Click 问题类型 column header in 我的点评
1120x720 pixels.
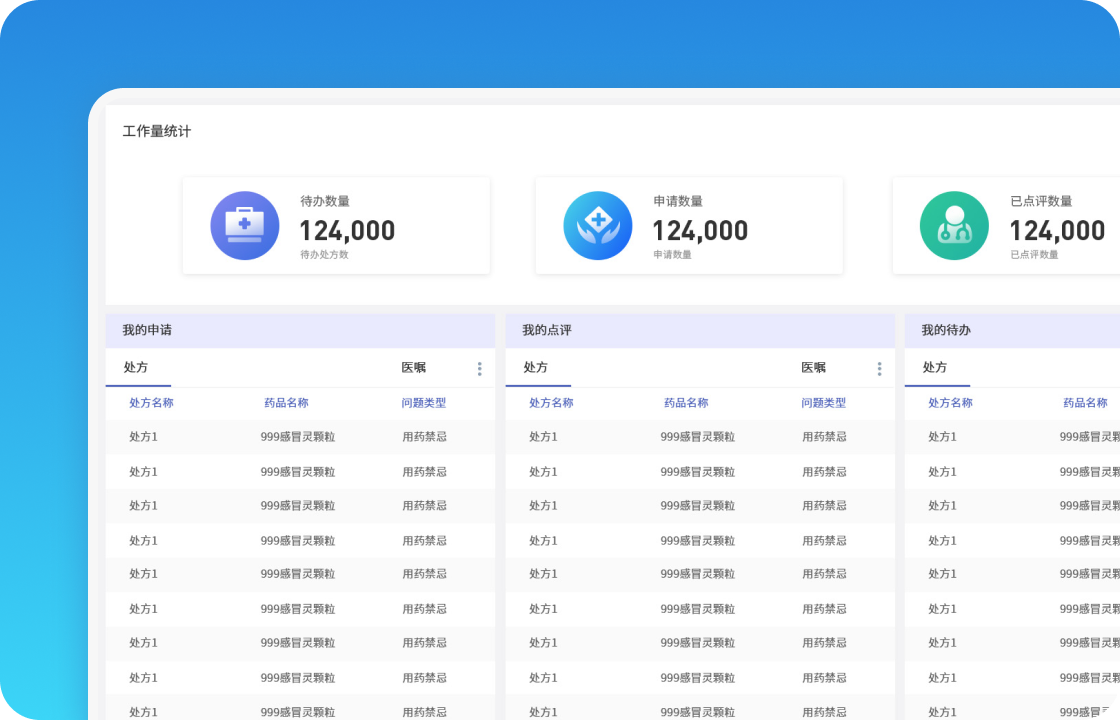click(x=824, y=403)
